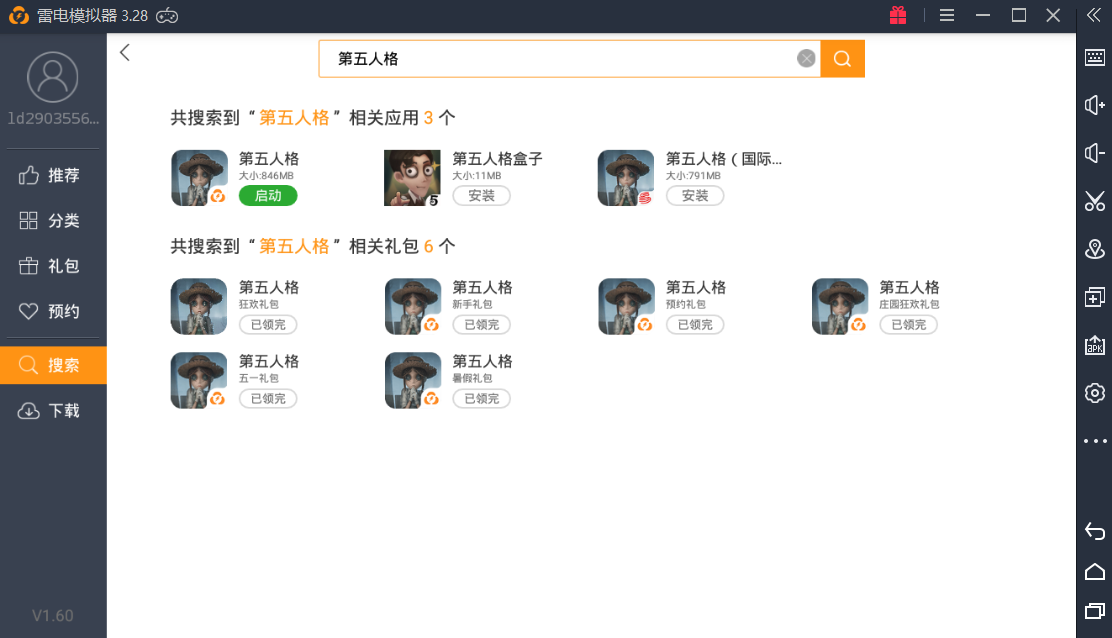Image resolution: width=1112 pixels, height=638 pixels.
Task: Install APK via sidebar APK icon
Action: 1094,345
